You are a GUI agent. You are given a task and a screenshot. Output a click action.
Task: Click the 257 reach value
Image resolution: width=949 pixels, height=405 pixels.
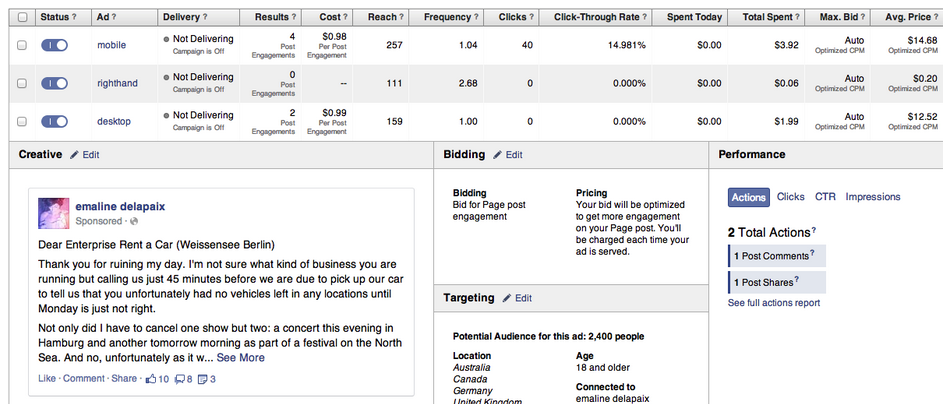point(394,45)
